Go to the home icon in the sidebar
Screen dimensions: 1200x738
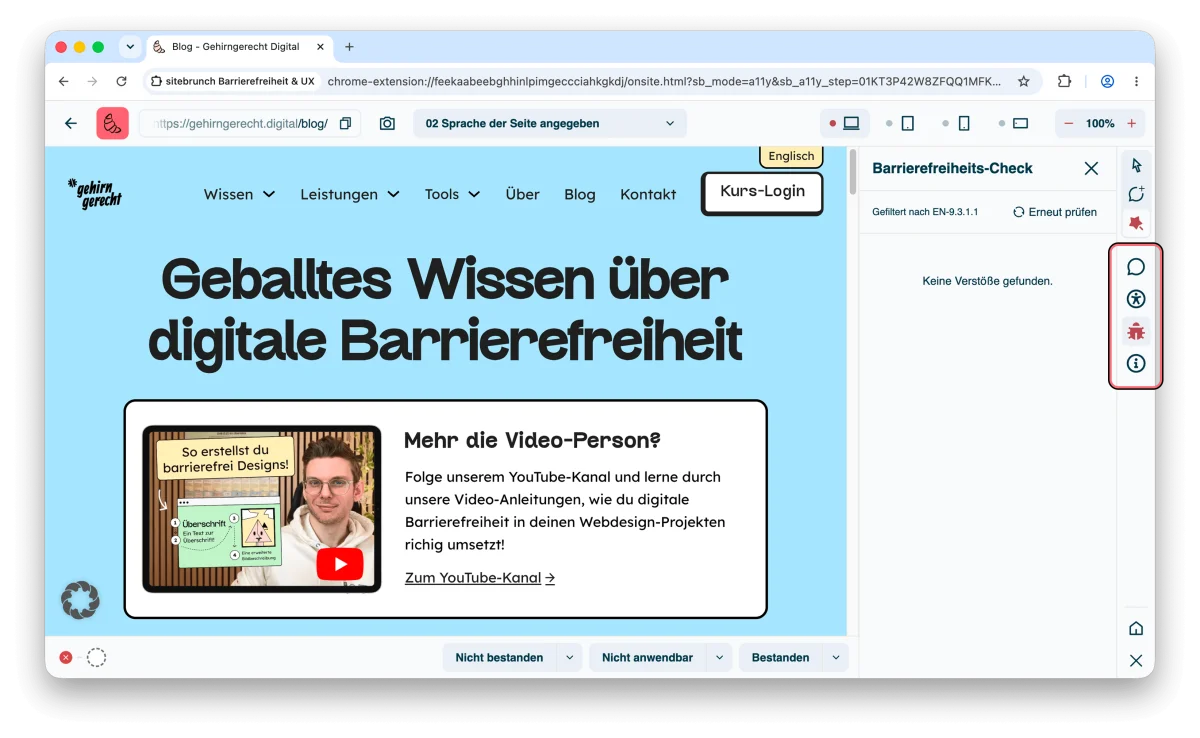tap(1136, 628)
